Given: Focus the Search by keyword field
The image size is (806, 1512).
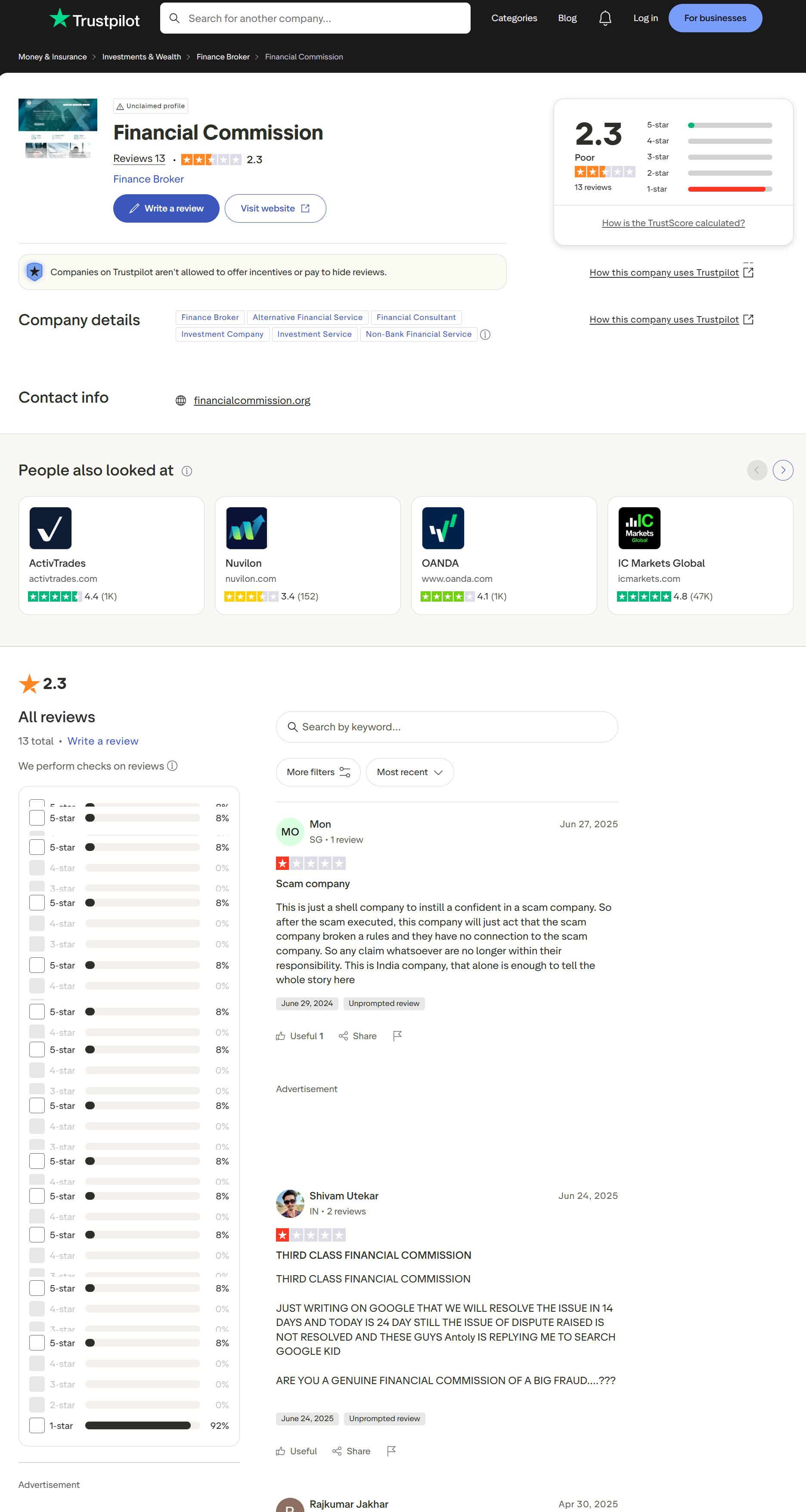Looking at the screenshot, I should click(447, 727).
